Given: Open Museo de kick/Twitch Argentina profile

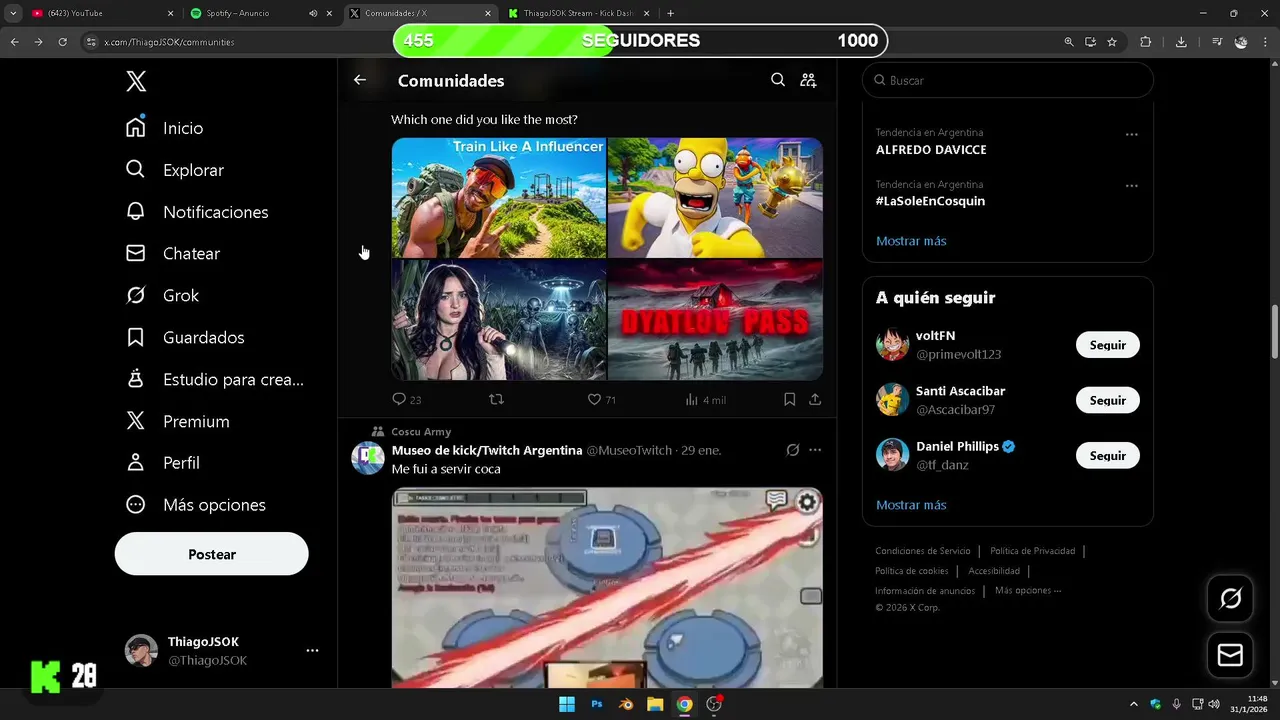Looking at the screenshot, I should tap(487, 450).
